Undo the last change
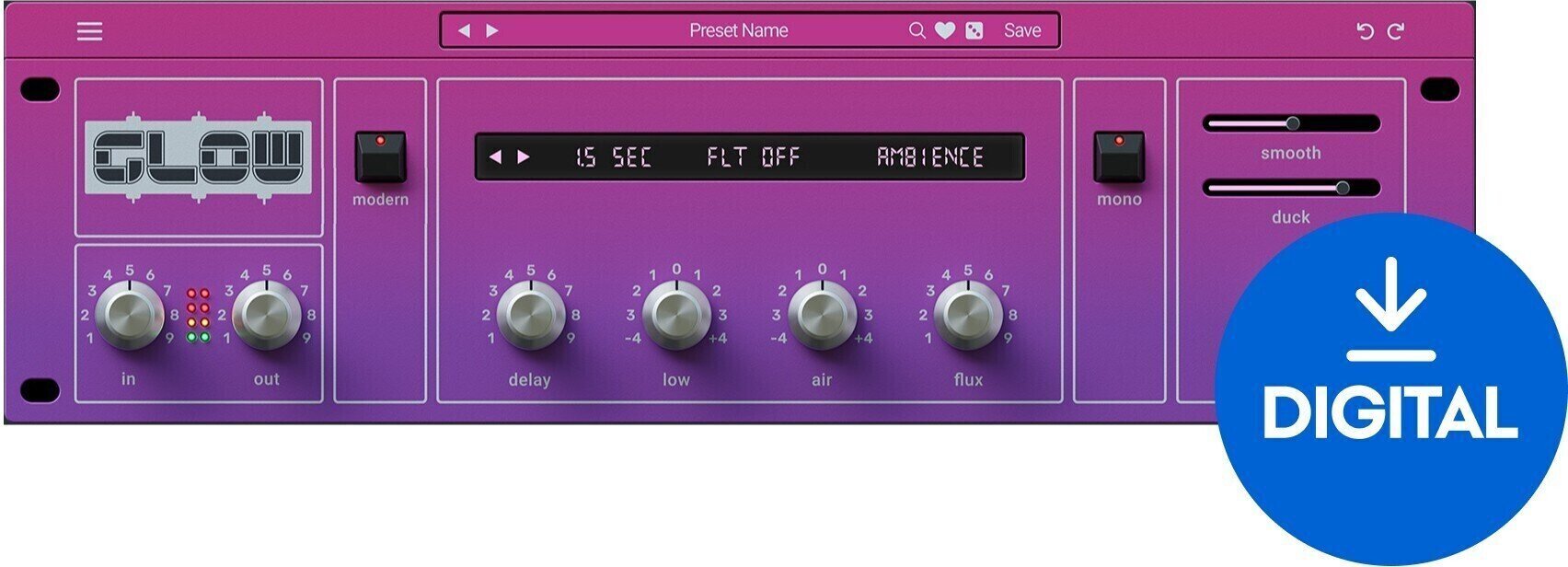The image size is (1568, 567). [1365, 32]
